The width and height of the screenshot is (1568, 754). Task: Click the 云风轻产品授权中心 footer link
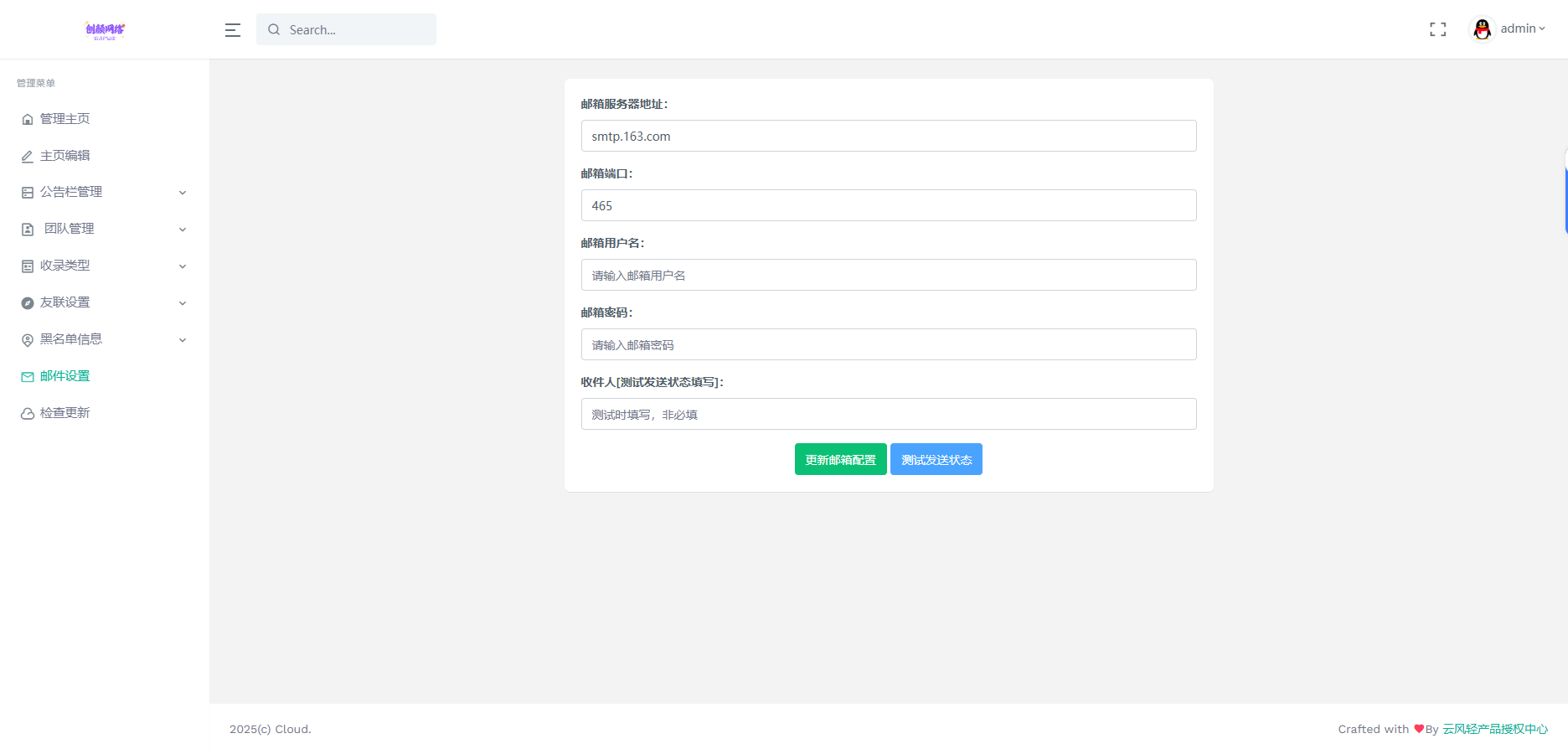point(1494,729)
